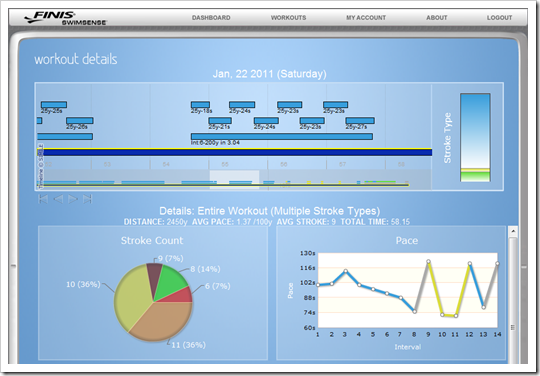Click the Pace chart title
The width and height of the screenshot is (540, 376).
pyautogui.click(x=407, y=240)
